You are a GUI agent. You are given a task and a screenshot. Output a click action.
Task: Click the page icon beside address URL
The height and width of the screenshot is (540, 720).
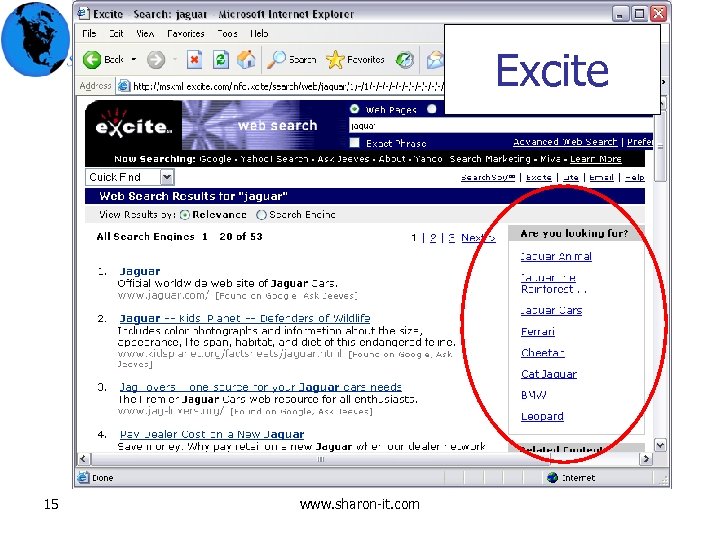(124, 86)
